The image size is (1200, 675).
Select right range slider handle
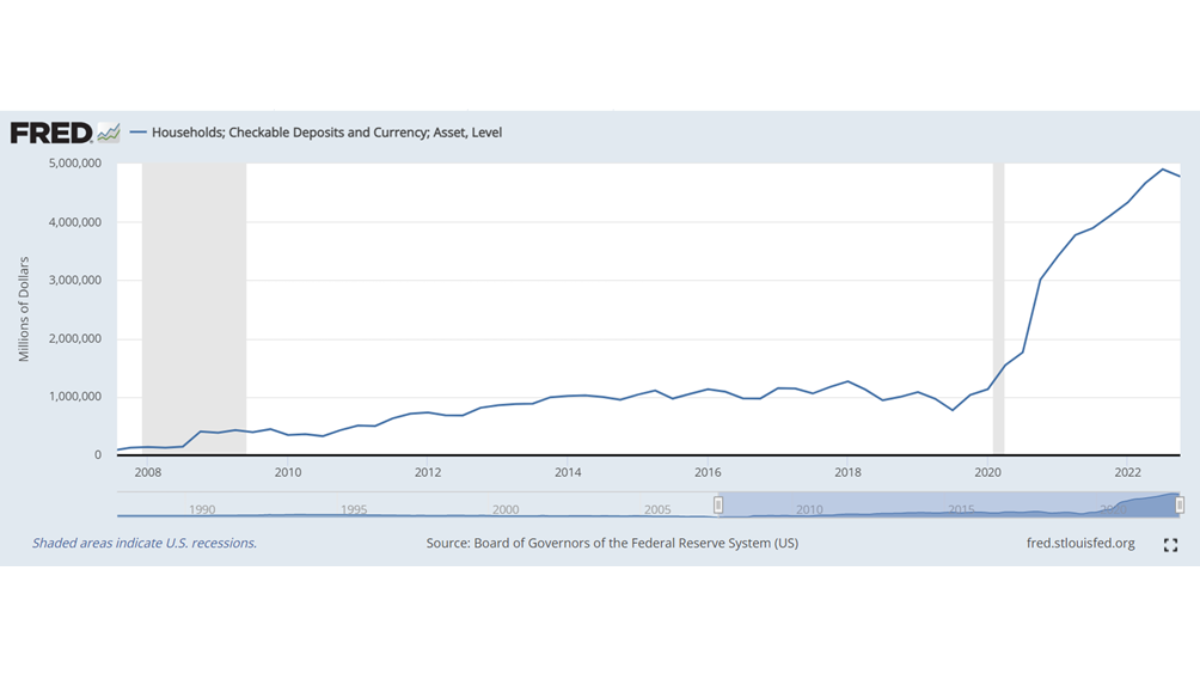tap(1180, 504)
